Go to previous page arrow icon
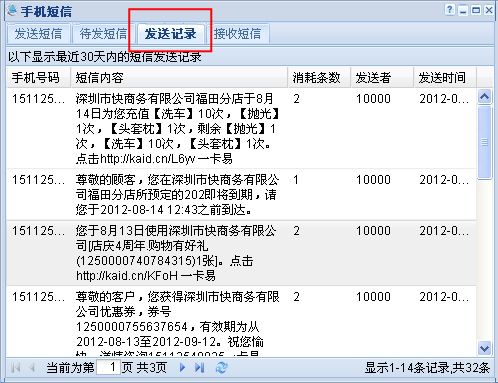 coord(32,368)
